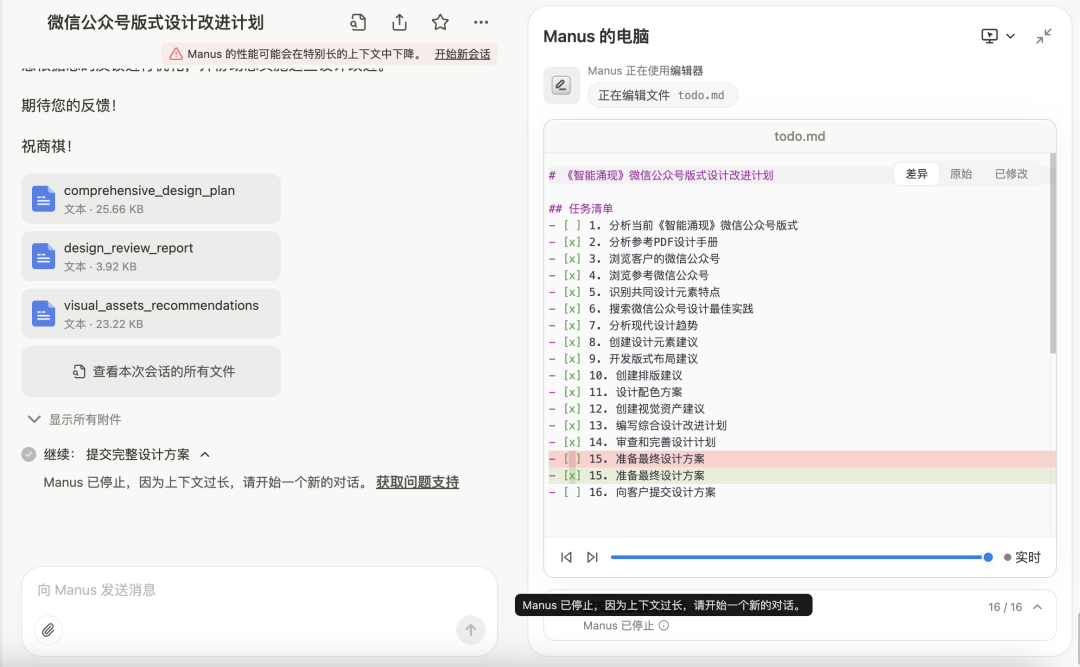The width and height of the screenshot is (1080, 667).
Task: Click the 祝商祺！ message text
Action: 46,146
